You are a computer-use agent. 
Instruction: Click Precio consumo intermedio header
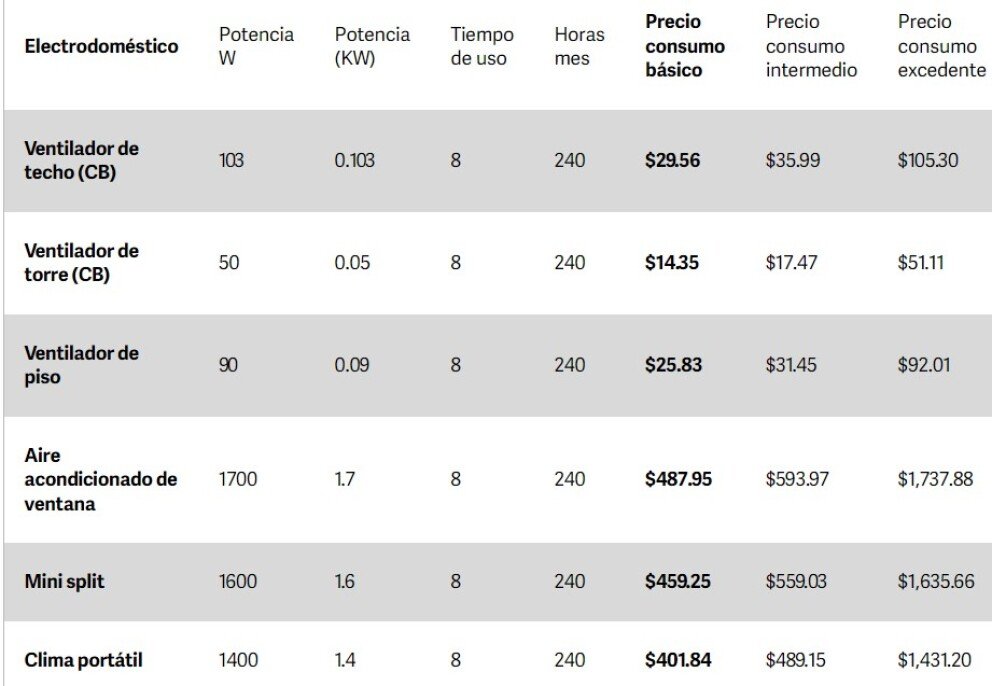pyautogui.click(x=811, y=46)
